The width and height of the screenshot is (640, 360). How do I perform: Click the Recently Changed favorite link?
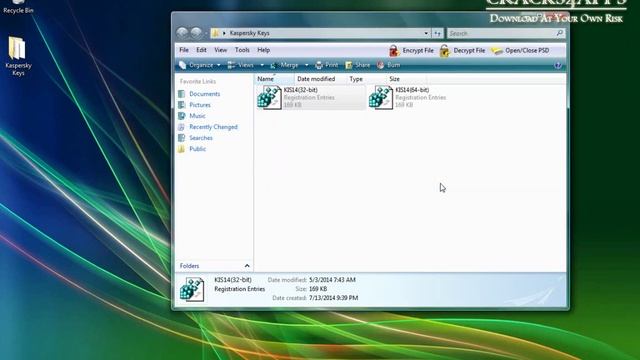pos(213,127)
